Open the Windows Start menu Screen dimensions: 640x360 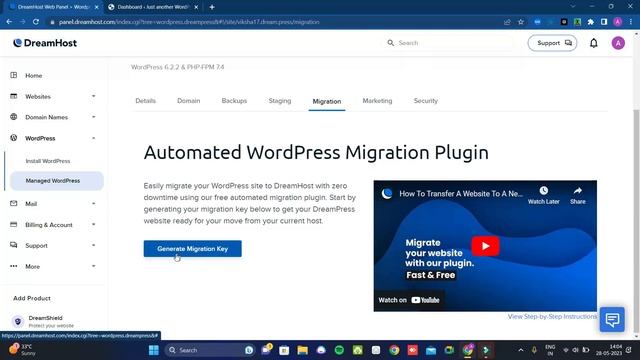(x=154, y=350)
